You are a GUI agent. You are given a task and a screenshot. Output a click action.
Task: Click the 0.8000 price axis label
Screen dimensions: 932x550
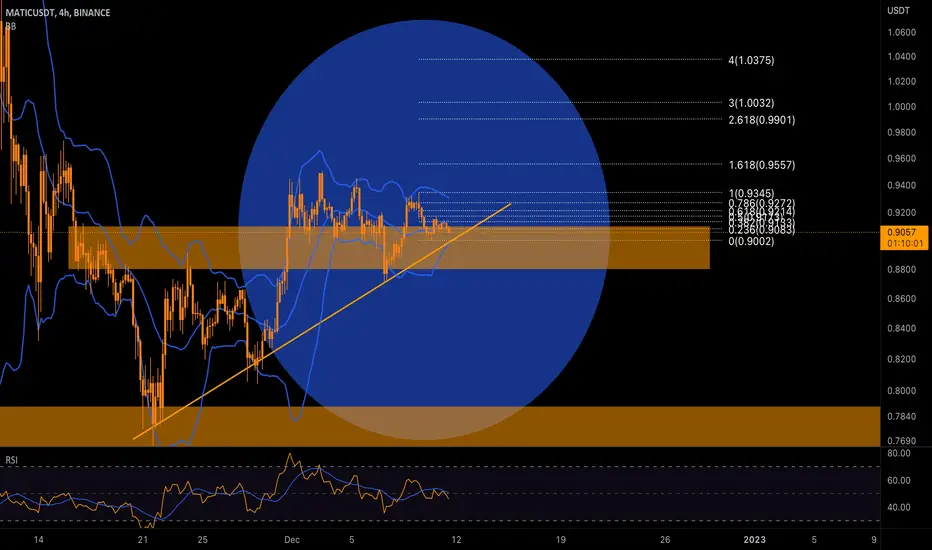pyautogui.click(x=901, y=391)
